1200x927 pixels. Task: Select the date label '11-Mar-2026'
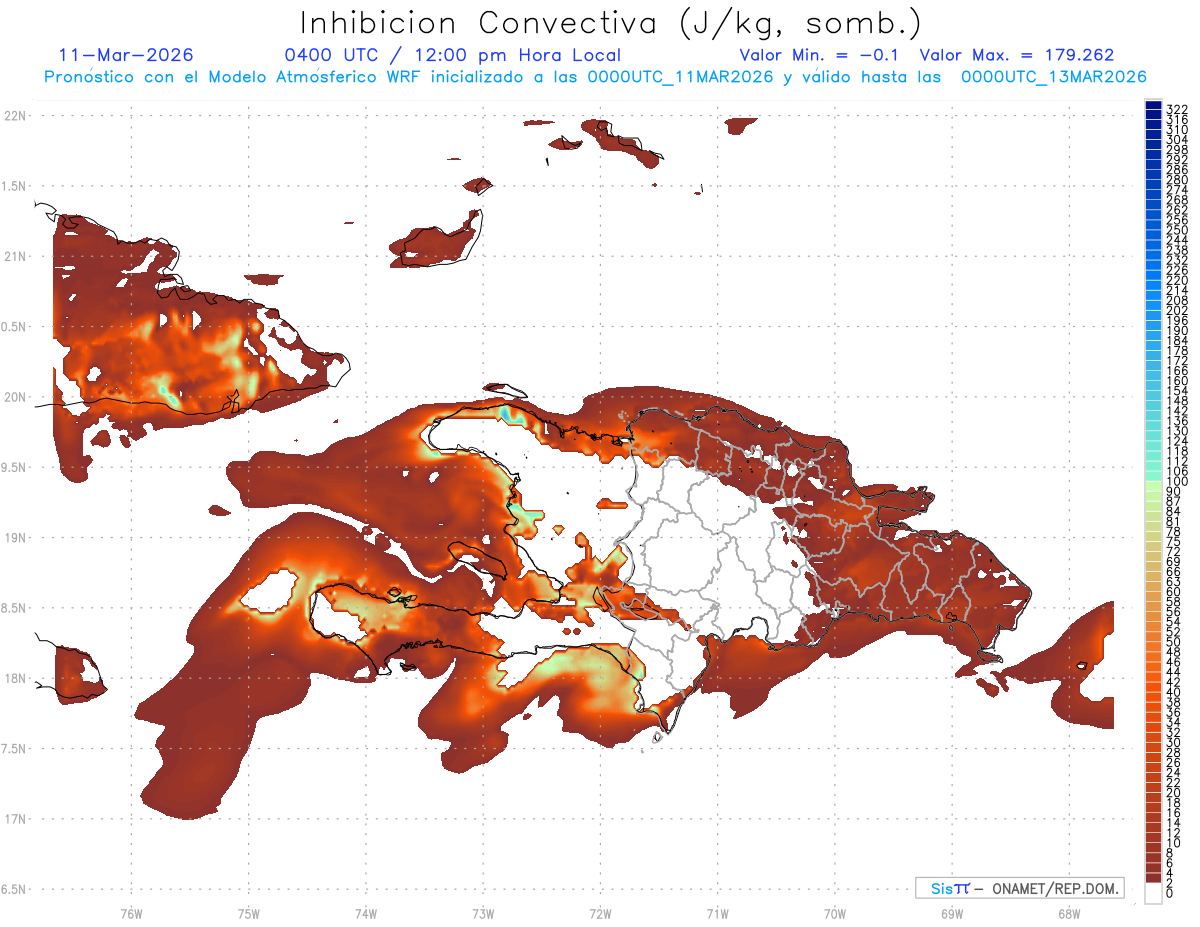point(127,55)
